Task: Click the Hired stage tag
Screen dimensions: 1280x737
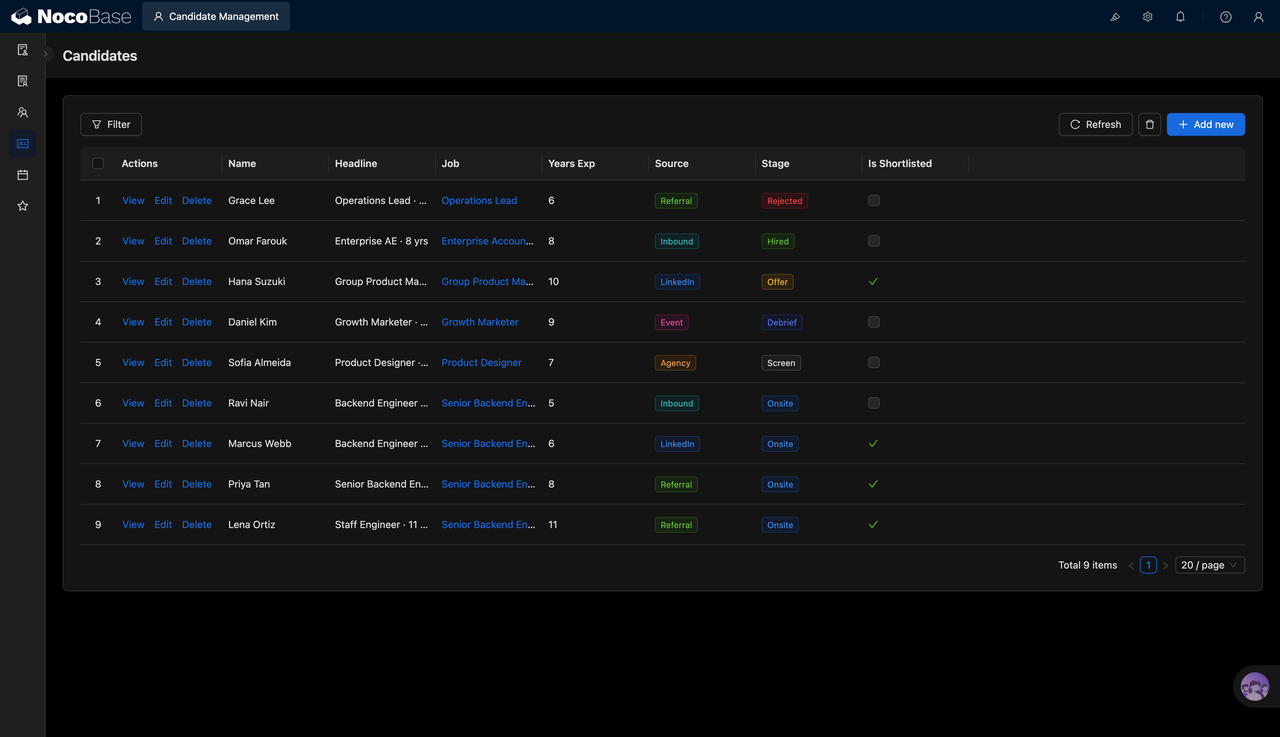Action: click(778, 241)
